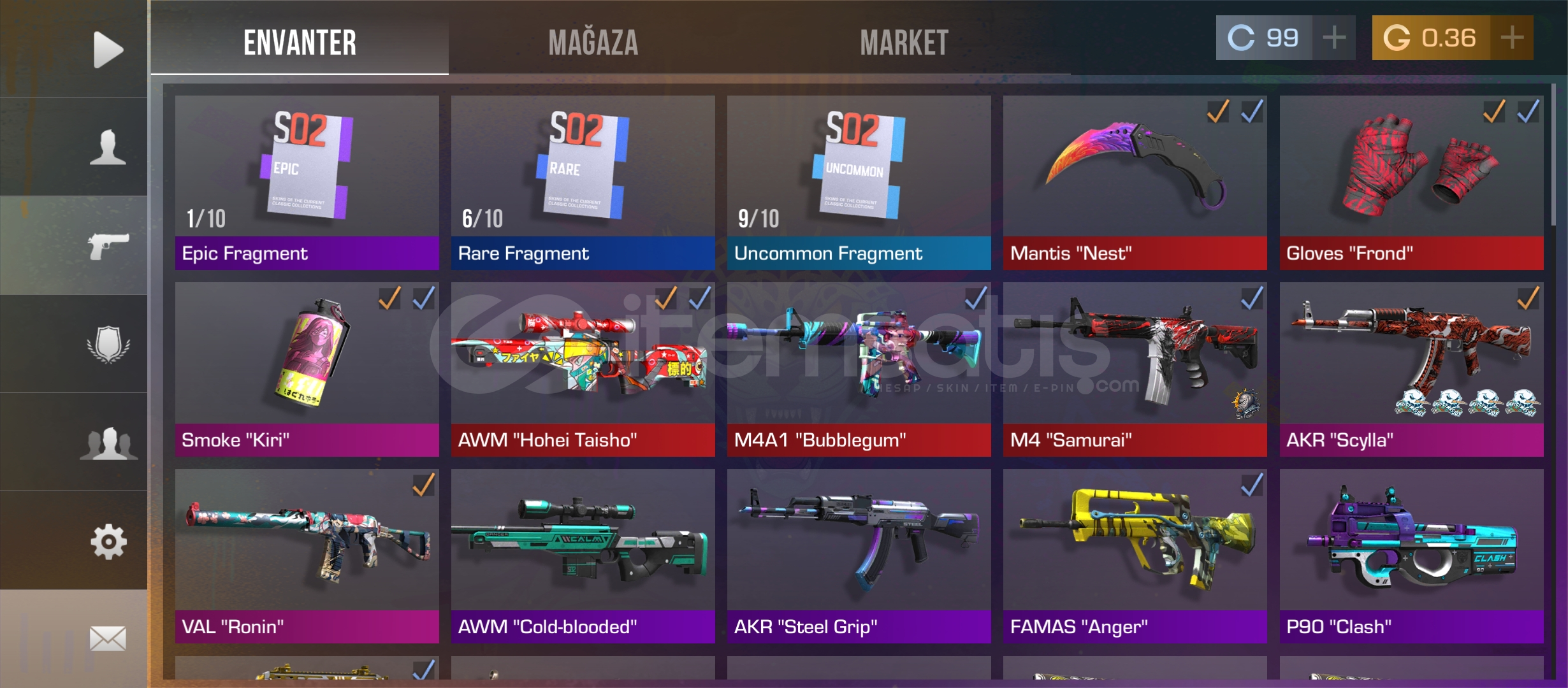Add silver coins with plus icon
This screenshot has width=1568, height=688.
(1334, 38)
